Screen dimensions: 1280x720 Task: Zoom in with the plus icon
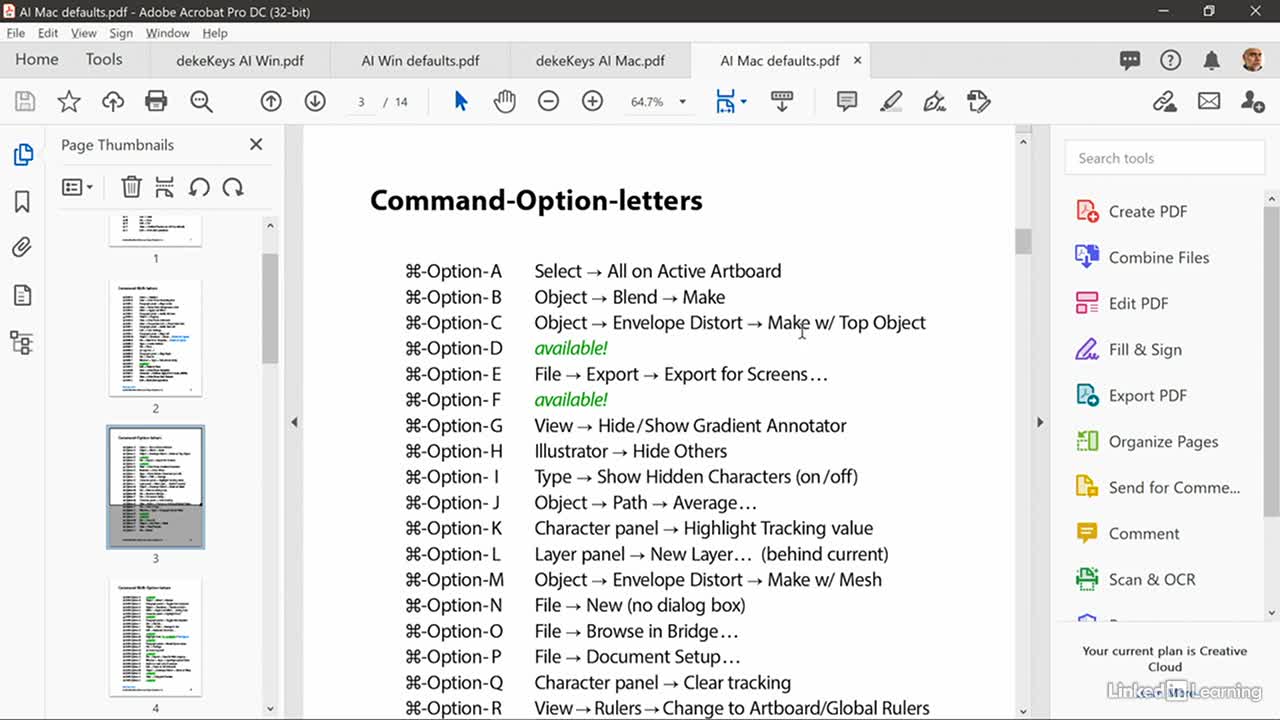tap(592, 101)
